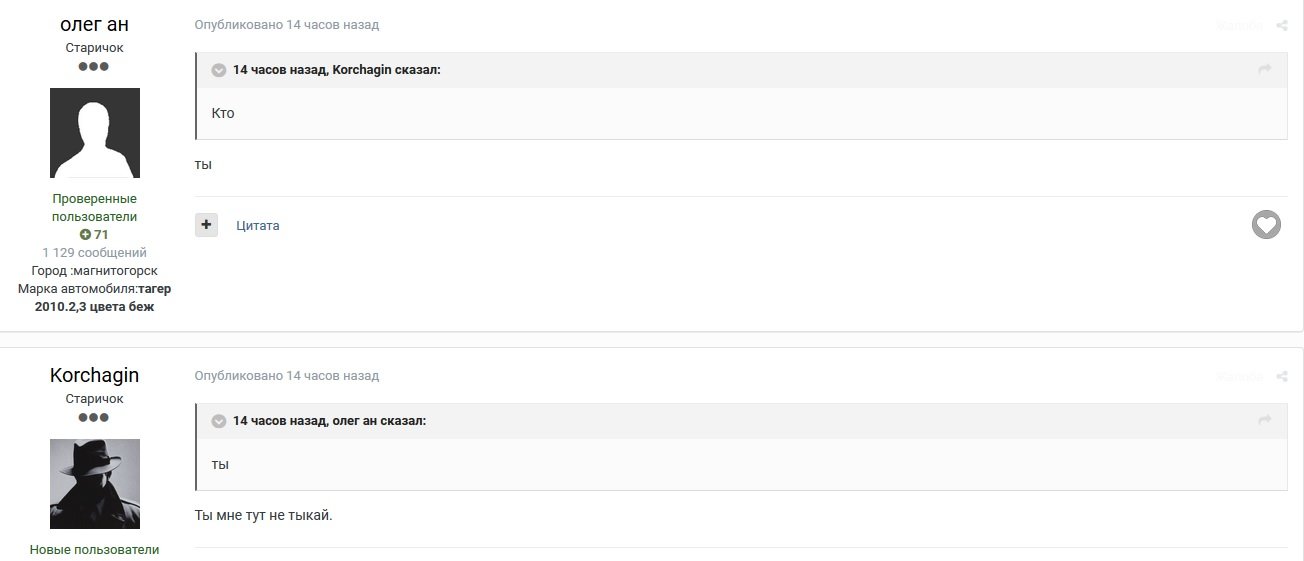Collapse the олег ан quote with chevron
Viewport: 1304px width, 561px height.
pyautogui.click(x=219, y=421)
